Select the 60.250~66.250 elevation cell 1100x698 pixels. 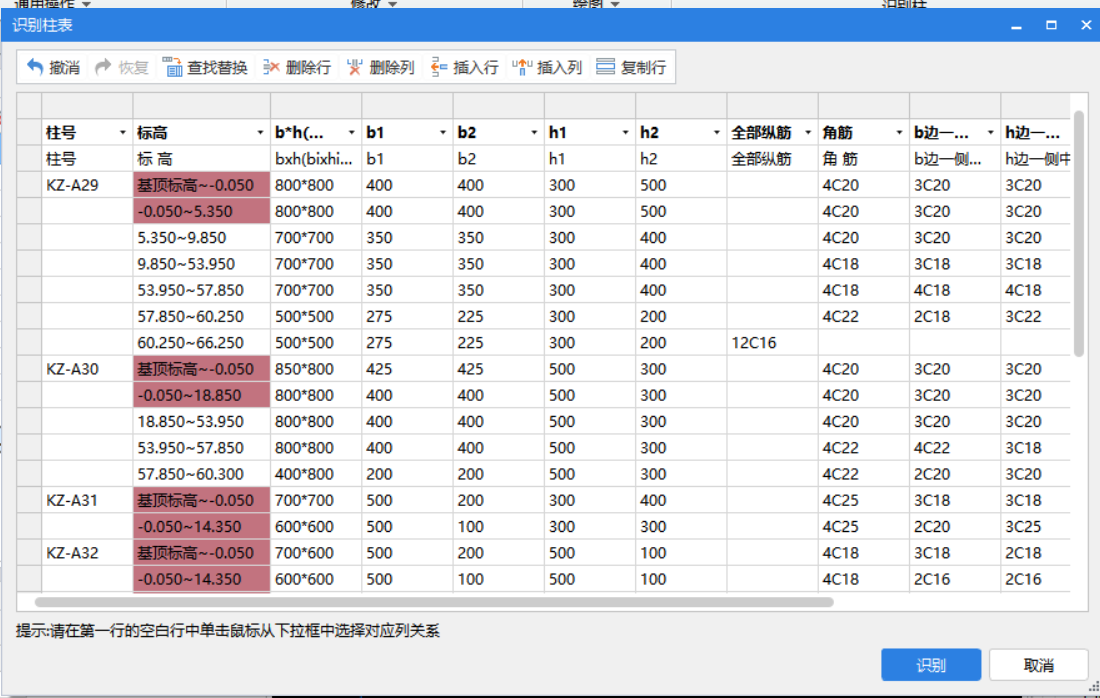(x=201, y=342)
